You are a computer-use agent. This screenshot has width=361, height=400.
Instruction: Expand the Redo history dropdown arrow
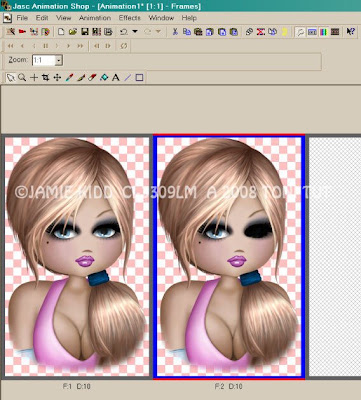coord(158,32)
